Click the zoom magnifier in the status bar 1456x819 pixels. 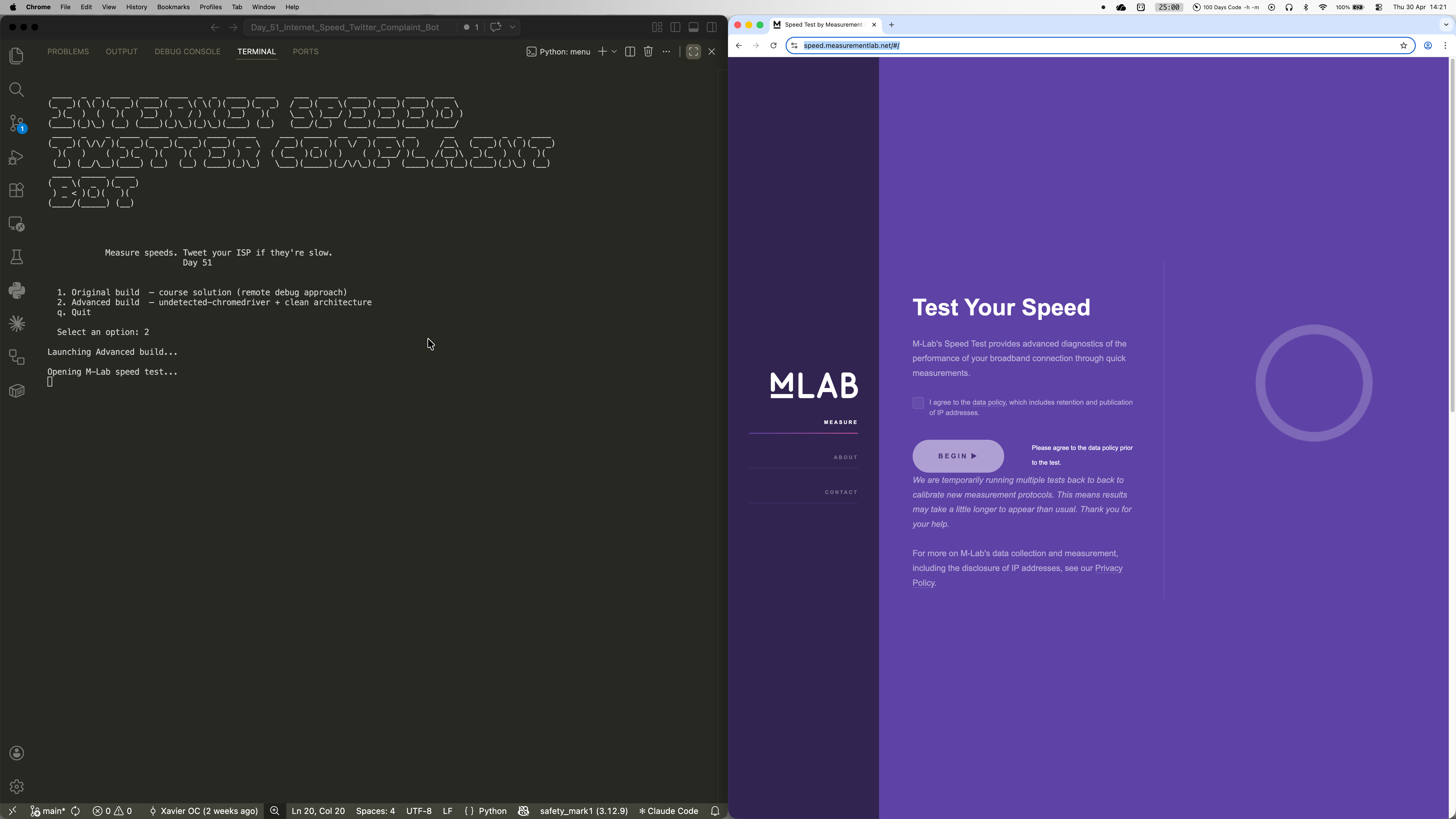[x=275, y=811]
